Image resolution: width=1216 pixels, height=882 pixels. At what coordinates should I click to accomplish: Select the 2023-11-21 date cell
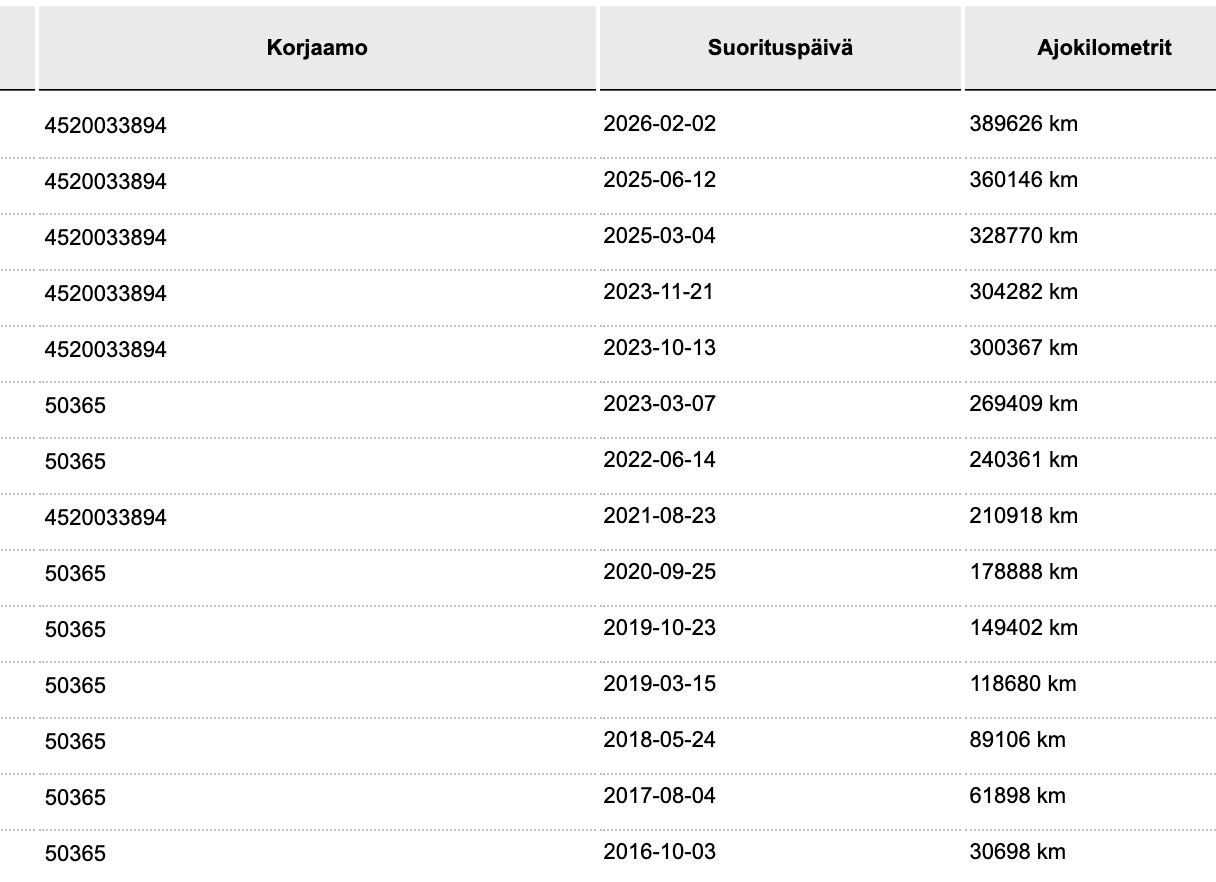pos(658,292)
